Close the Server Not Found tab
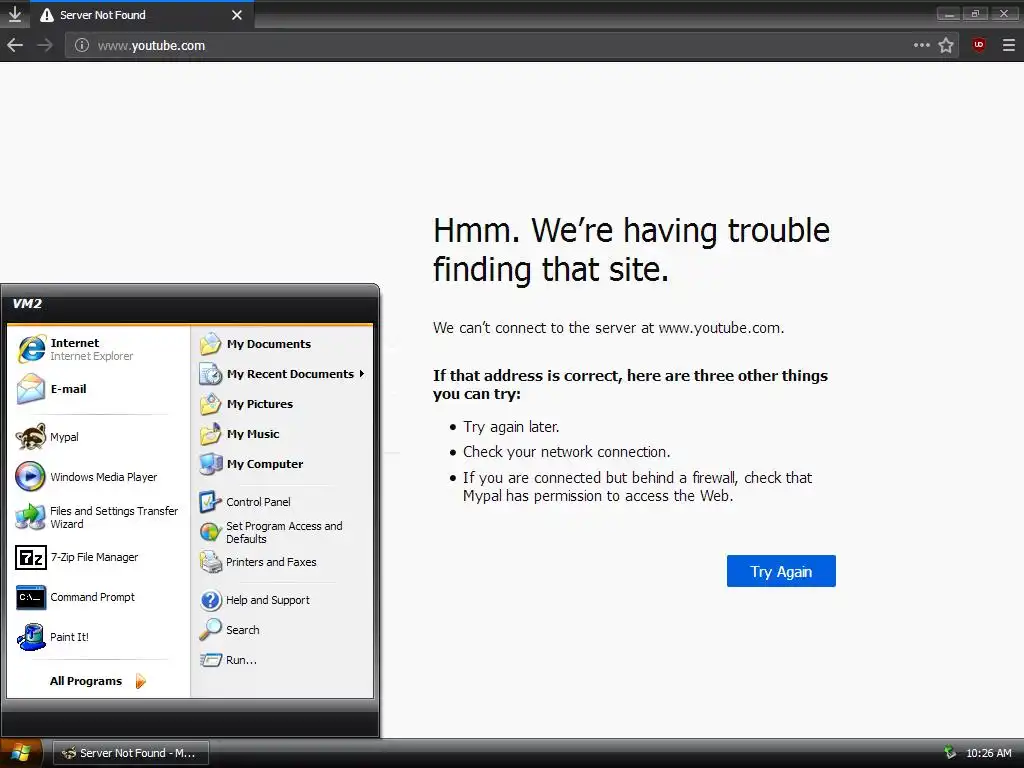This screenshot has height=768, width=1024. [x=237, y=14]
